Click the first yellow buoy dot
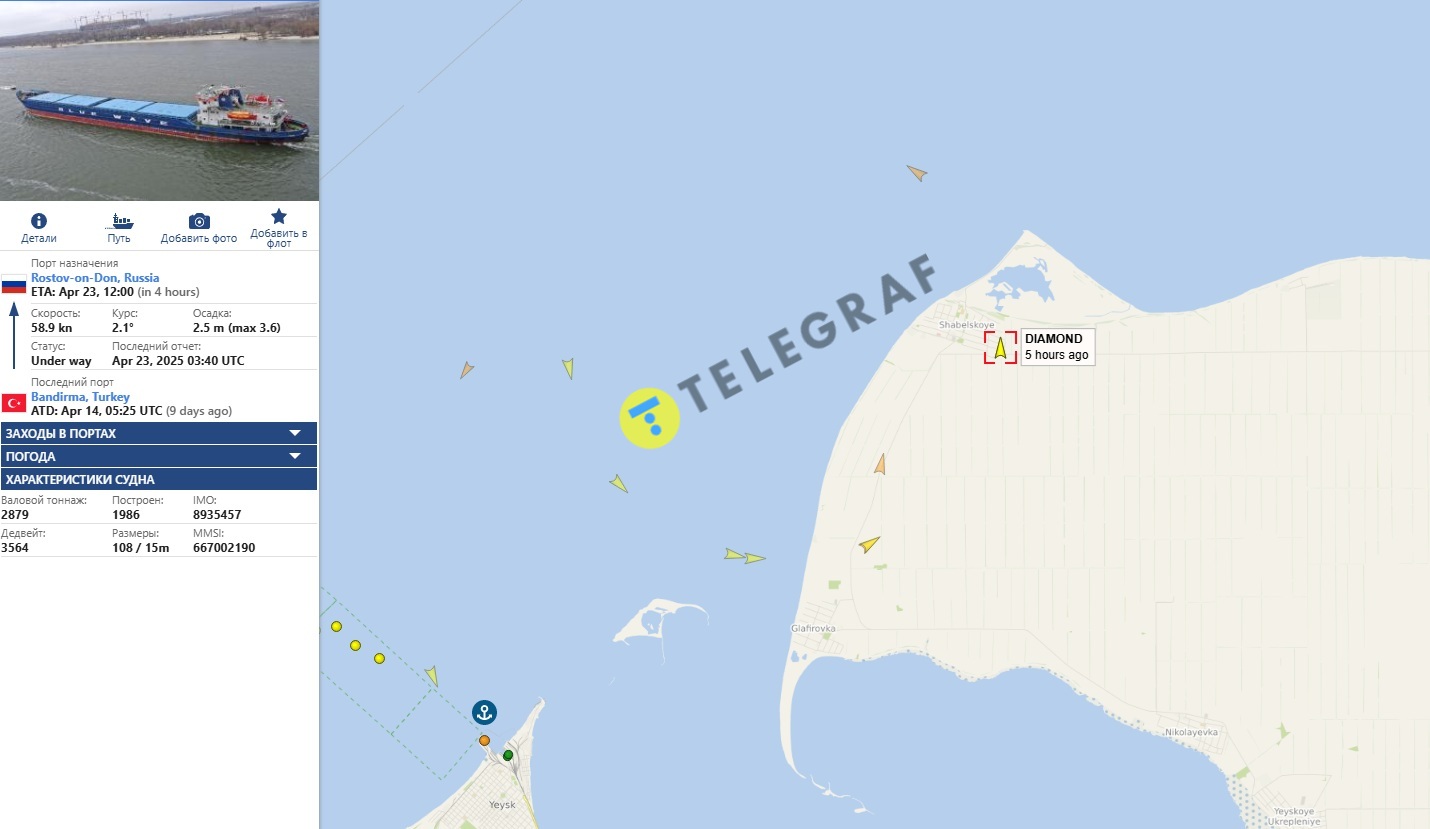The width and height of the screenshot is (1430, 829). pyautogui.click(x=336, y=626)
